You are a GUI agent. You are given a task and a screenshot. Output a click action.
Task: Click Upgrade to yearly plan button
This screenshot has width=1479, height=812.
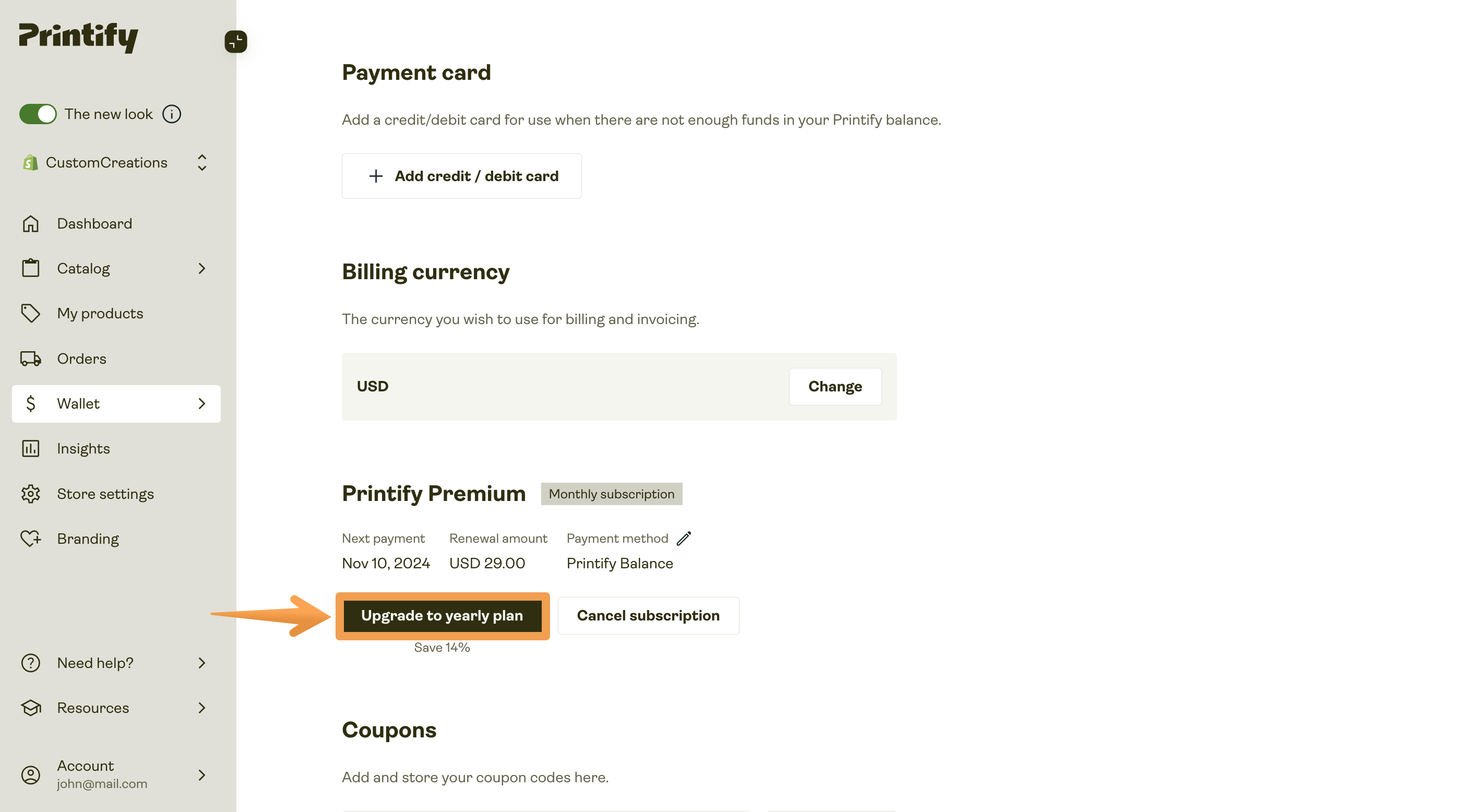(x=442, y=616)
